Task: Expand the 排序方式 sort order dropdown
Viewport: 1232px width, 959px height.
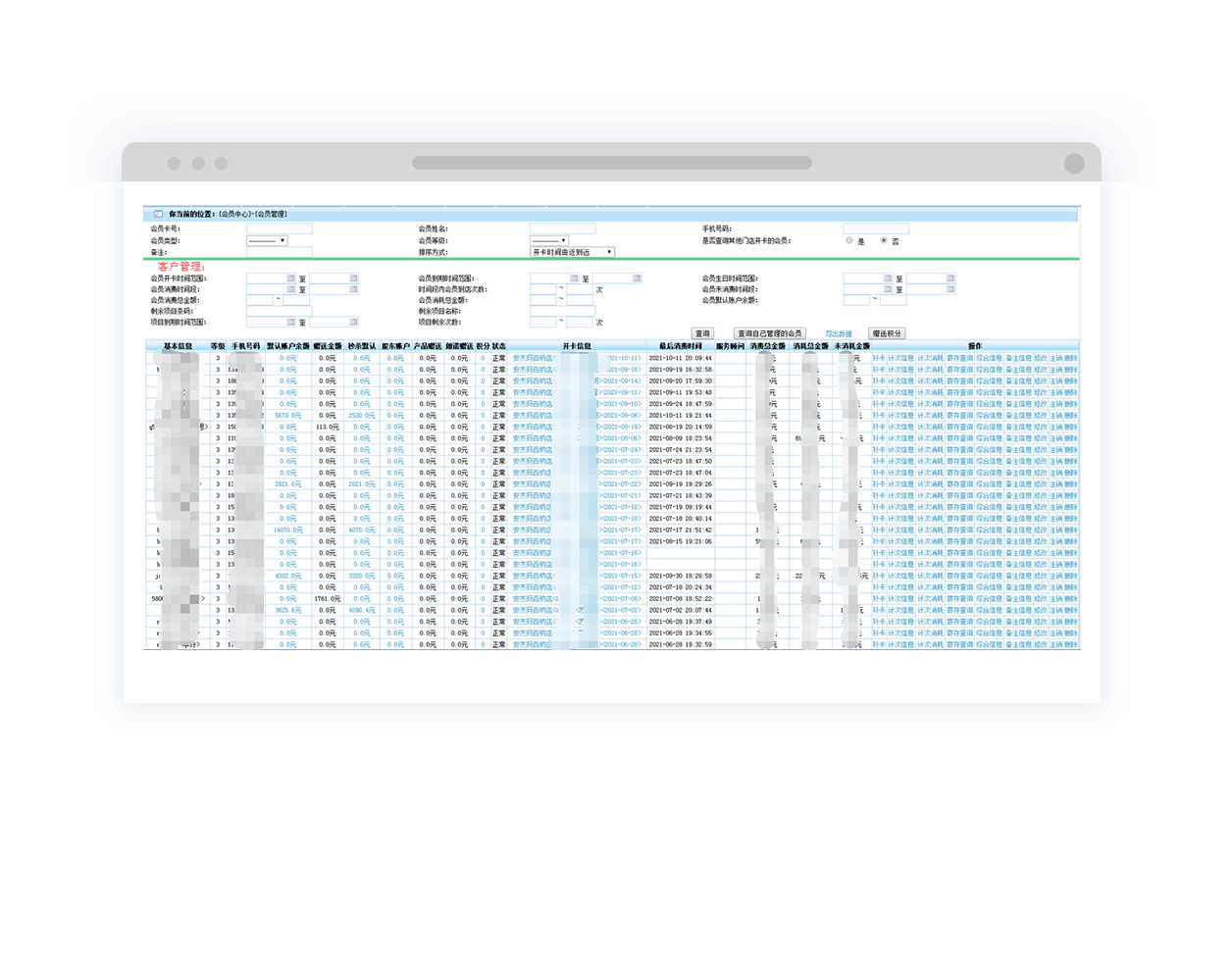Action: 572,252
